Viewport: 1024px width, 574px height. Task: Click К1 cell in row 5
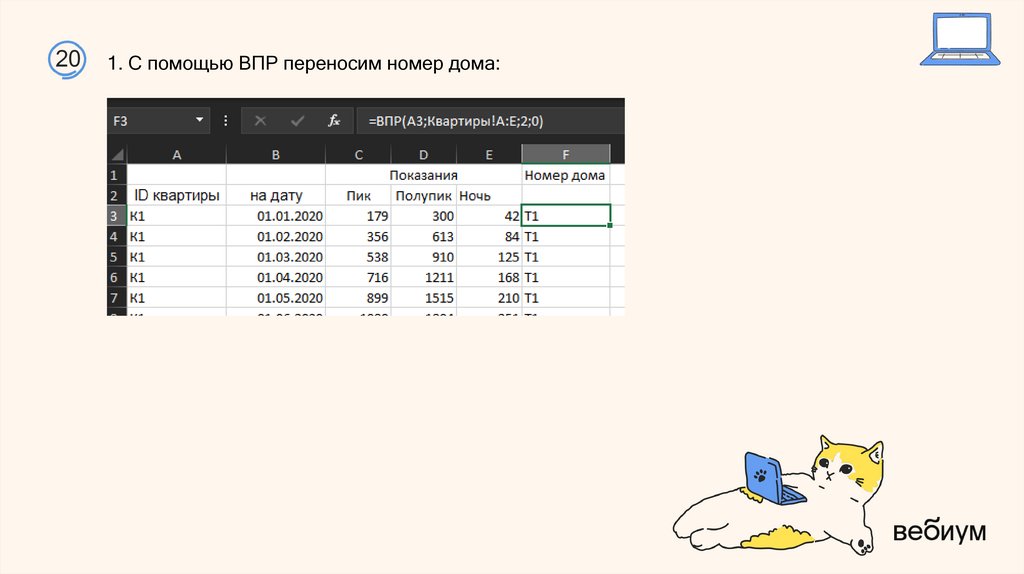tap(176, 257)
